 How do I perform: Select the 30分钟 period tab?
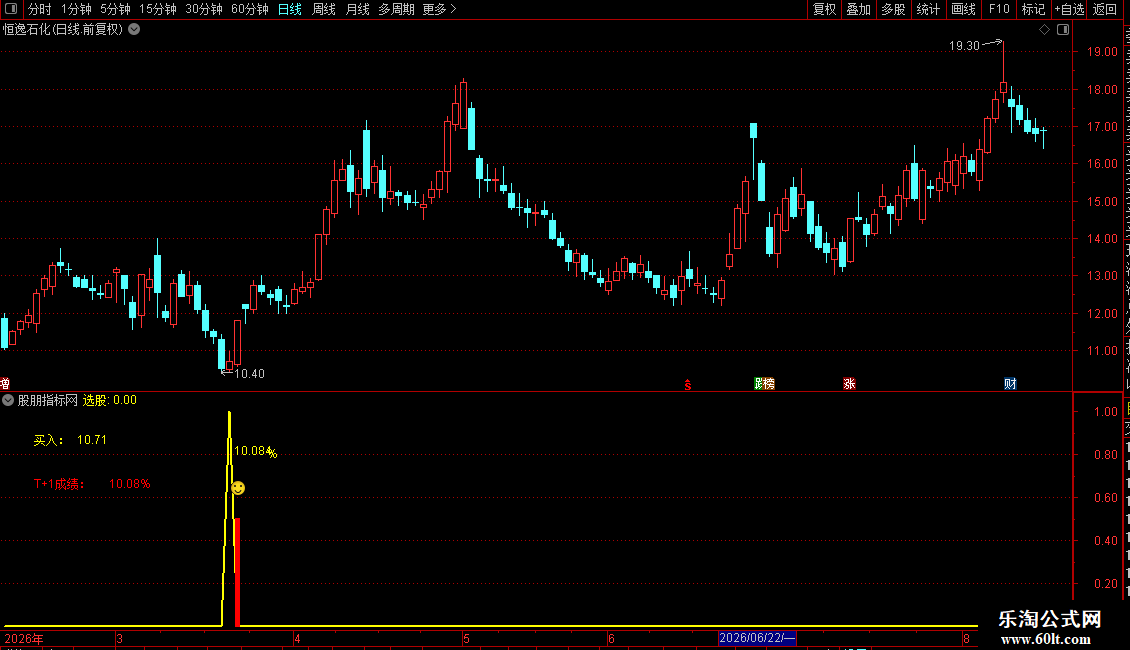(x=204, y=9)
